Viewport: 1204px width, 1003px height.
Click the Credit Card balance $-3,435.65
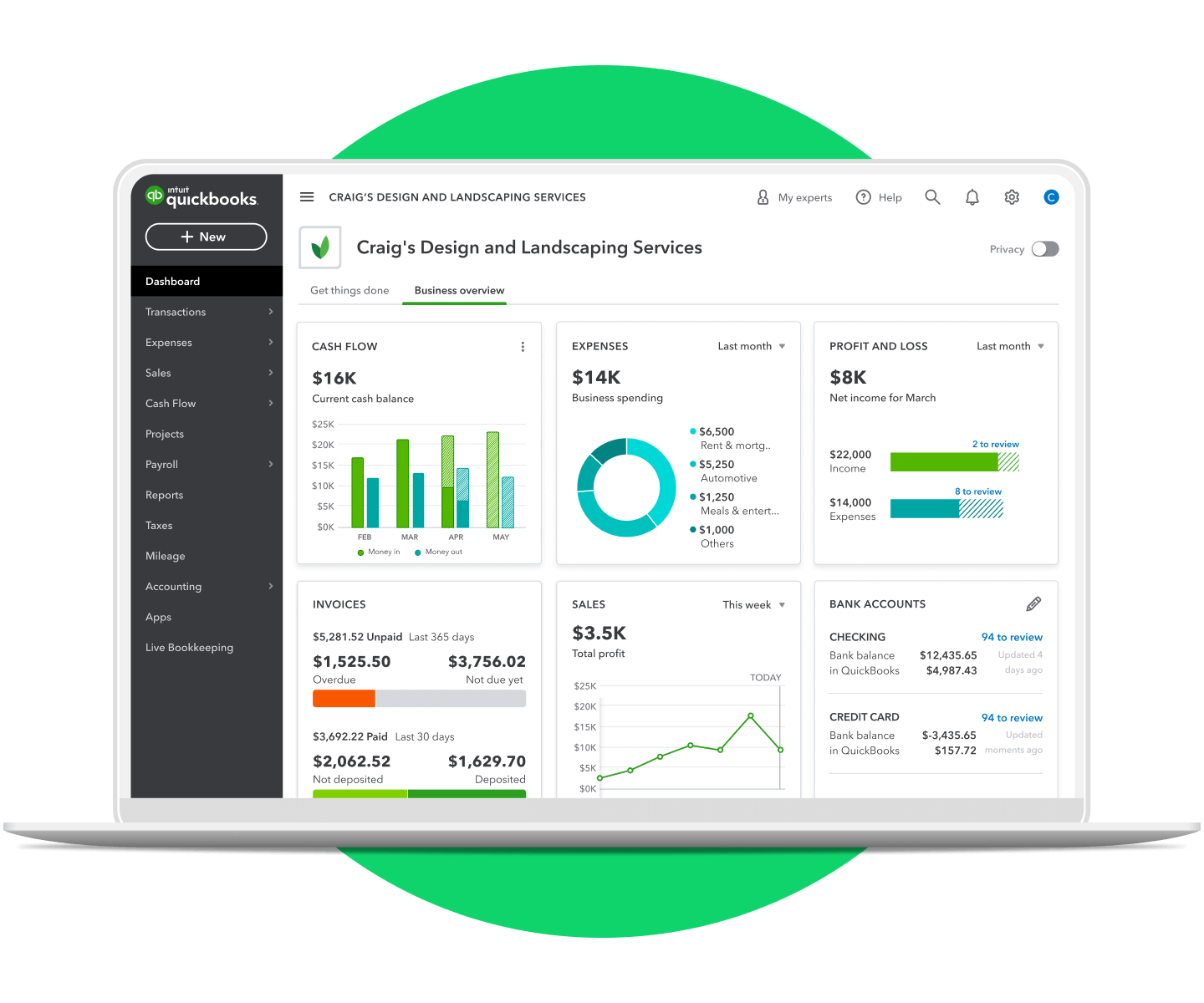coord(949,736)
